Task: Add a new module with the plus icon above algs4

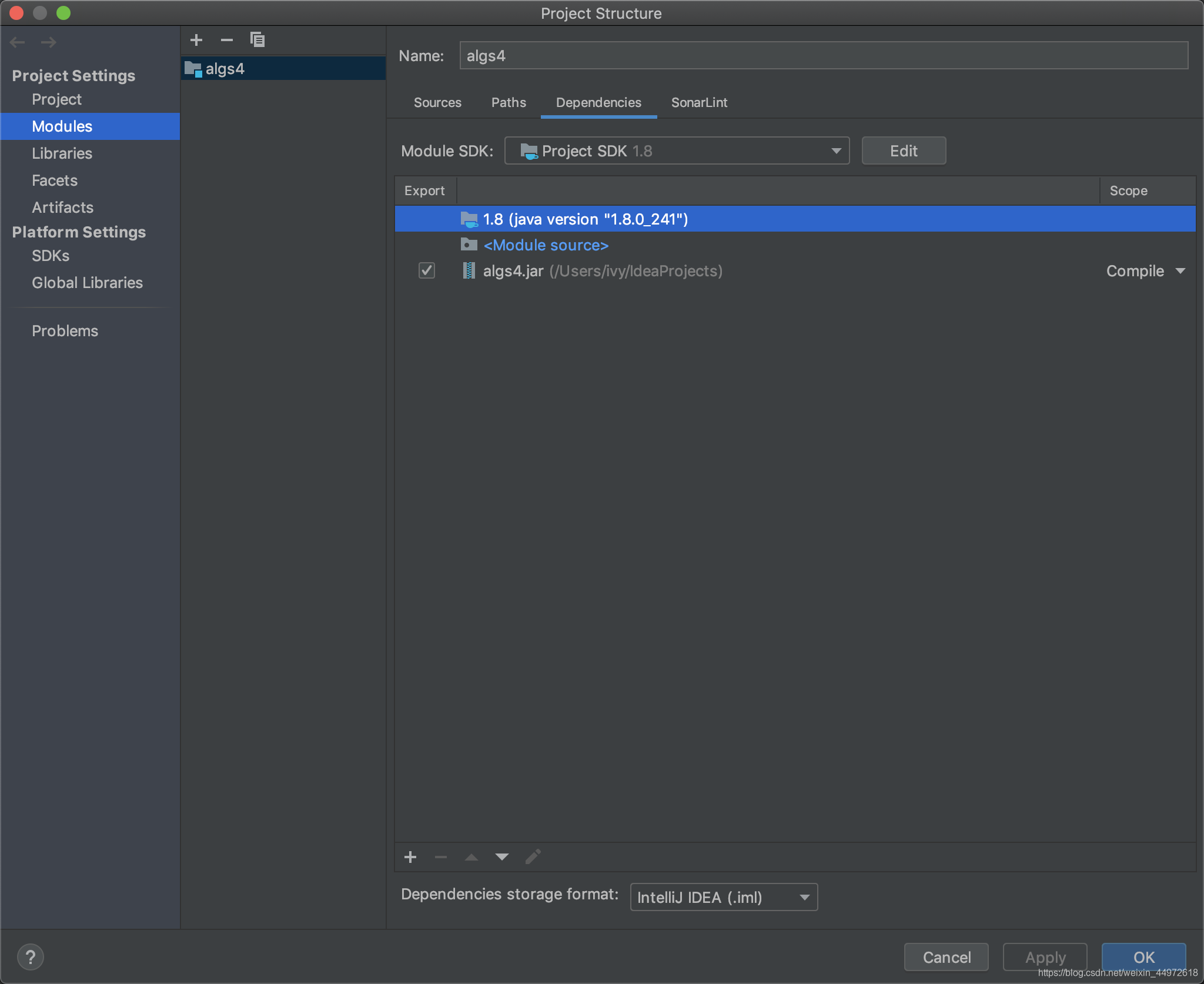Action: [196, 40]
